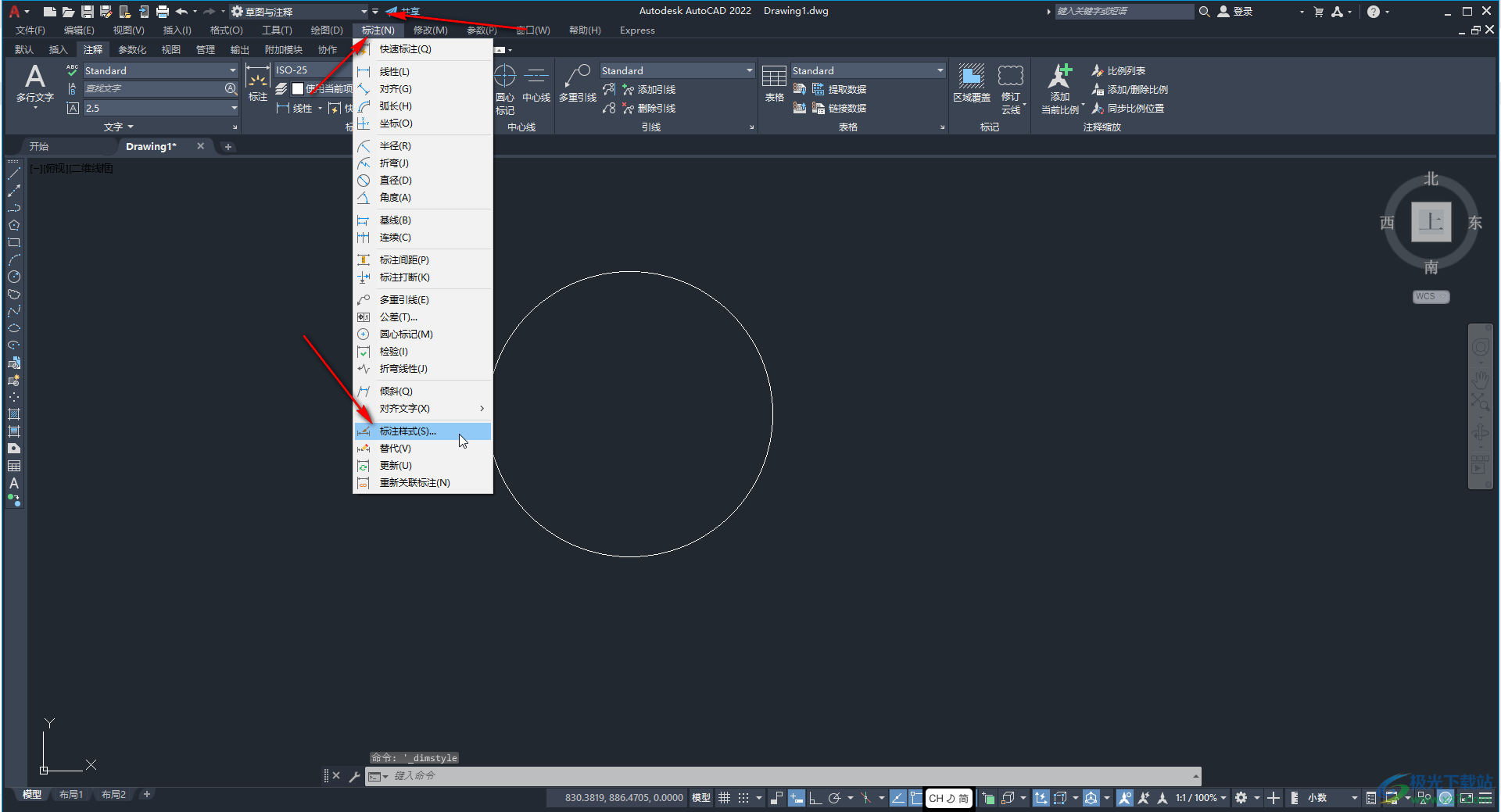Open Dimension Style (标注样式) menu entry

coord(422,431)
